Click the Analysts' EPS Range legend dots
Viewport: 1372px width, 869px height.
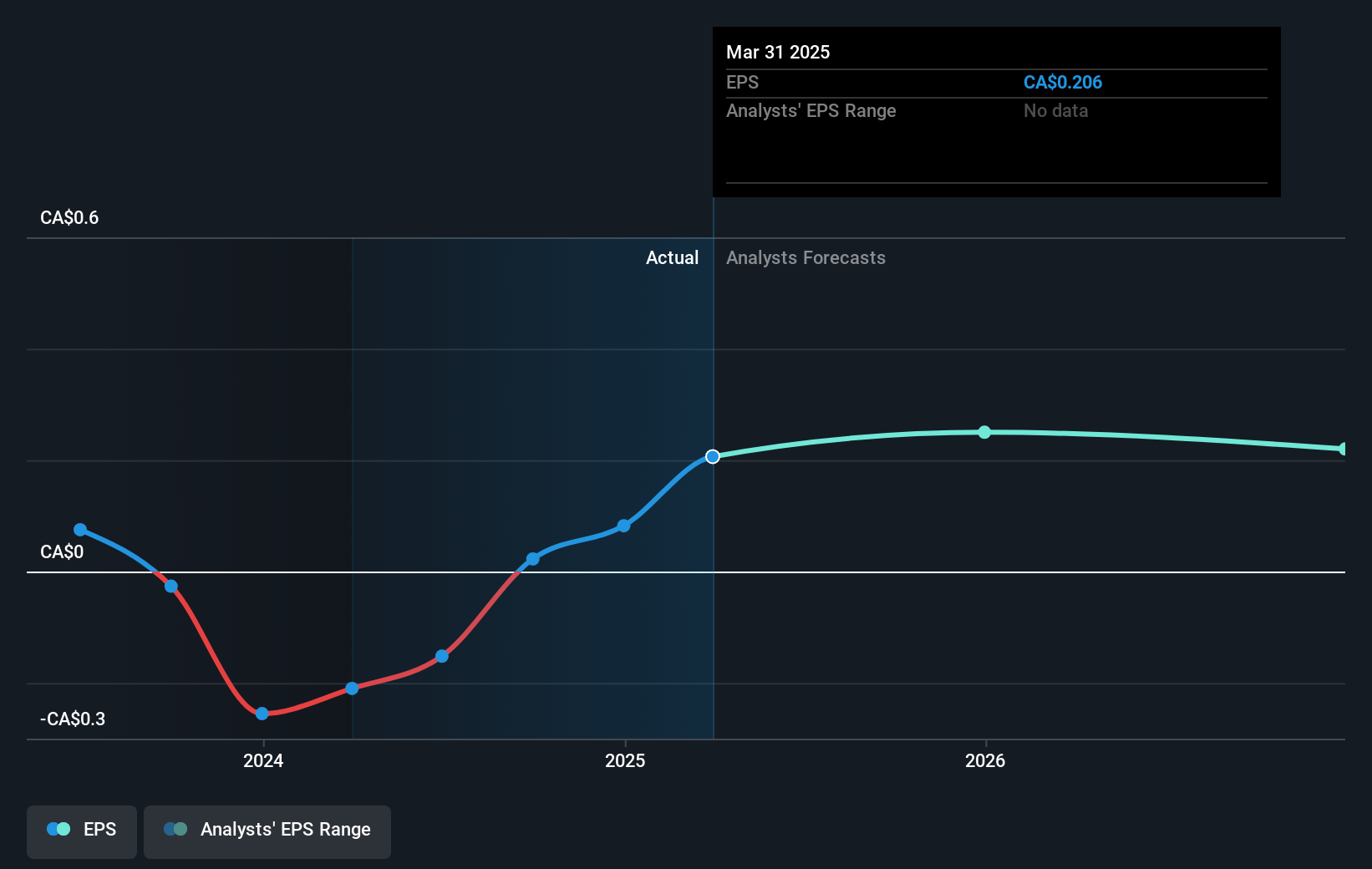pyautogui.click(x=175, y=828)
